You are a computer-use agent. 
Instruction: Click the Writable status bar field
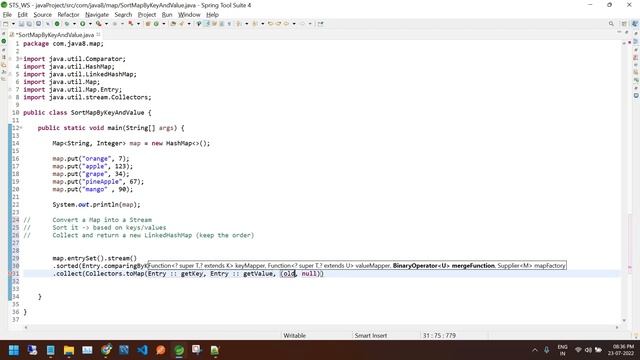pyautogui.click(x=294, y=336)
